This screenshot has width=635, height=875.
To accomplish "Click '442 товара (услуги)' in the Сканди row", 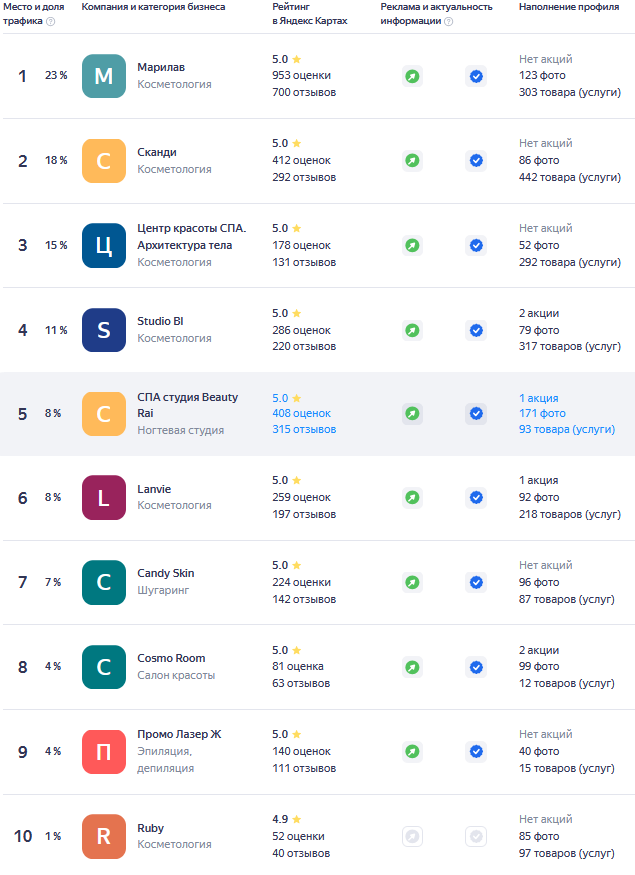I will [x=570, y=177].
